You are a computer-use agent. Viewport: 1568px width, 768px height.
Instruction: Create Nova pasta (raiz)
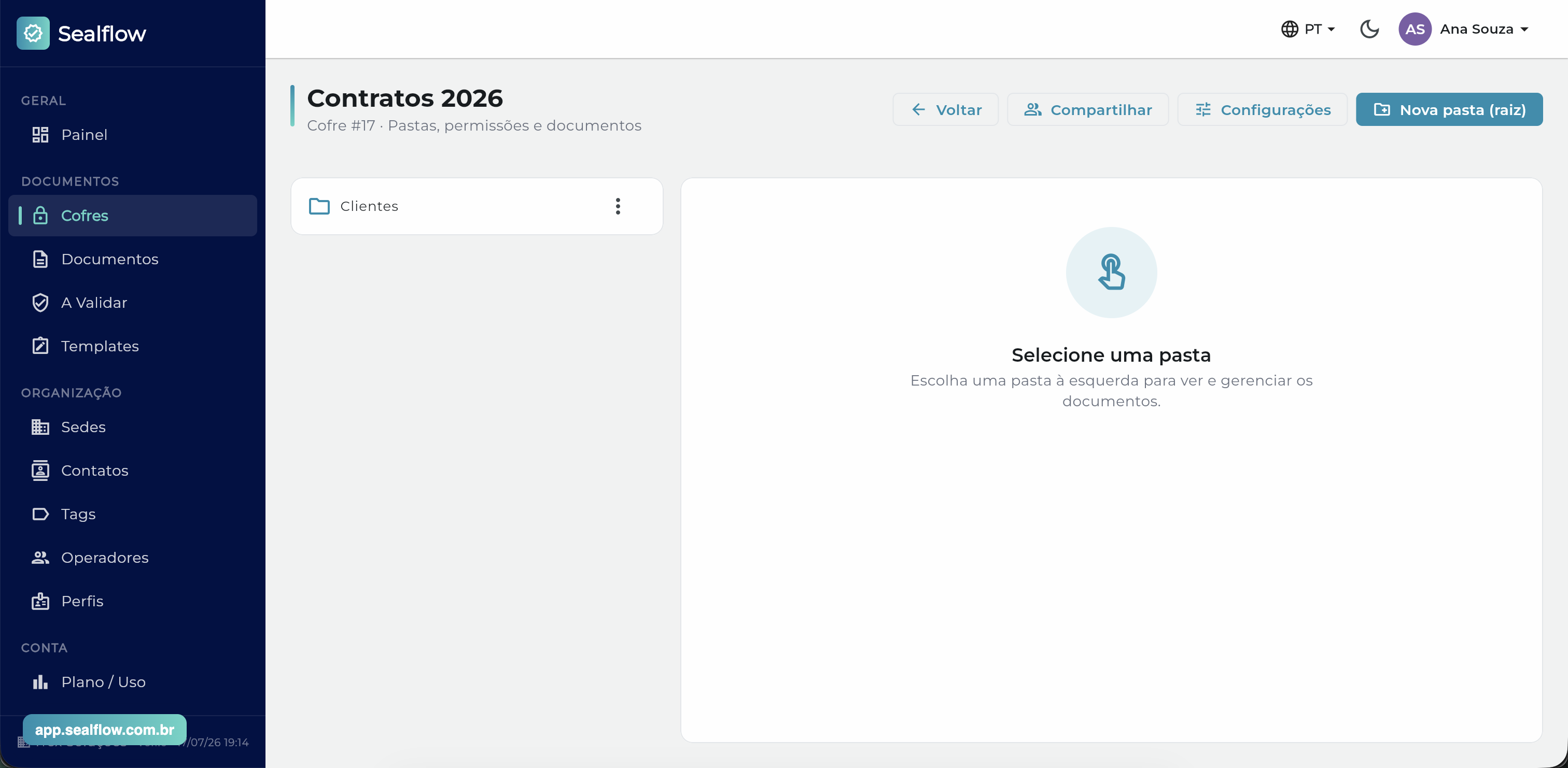tap(1449, 109)
